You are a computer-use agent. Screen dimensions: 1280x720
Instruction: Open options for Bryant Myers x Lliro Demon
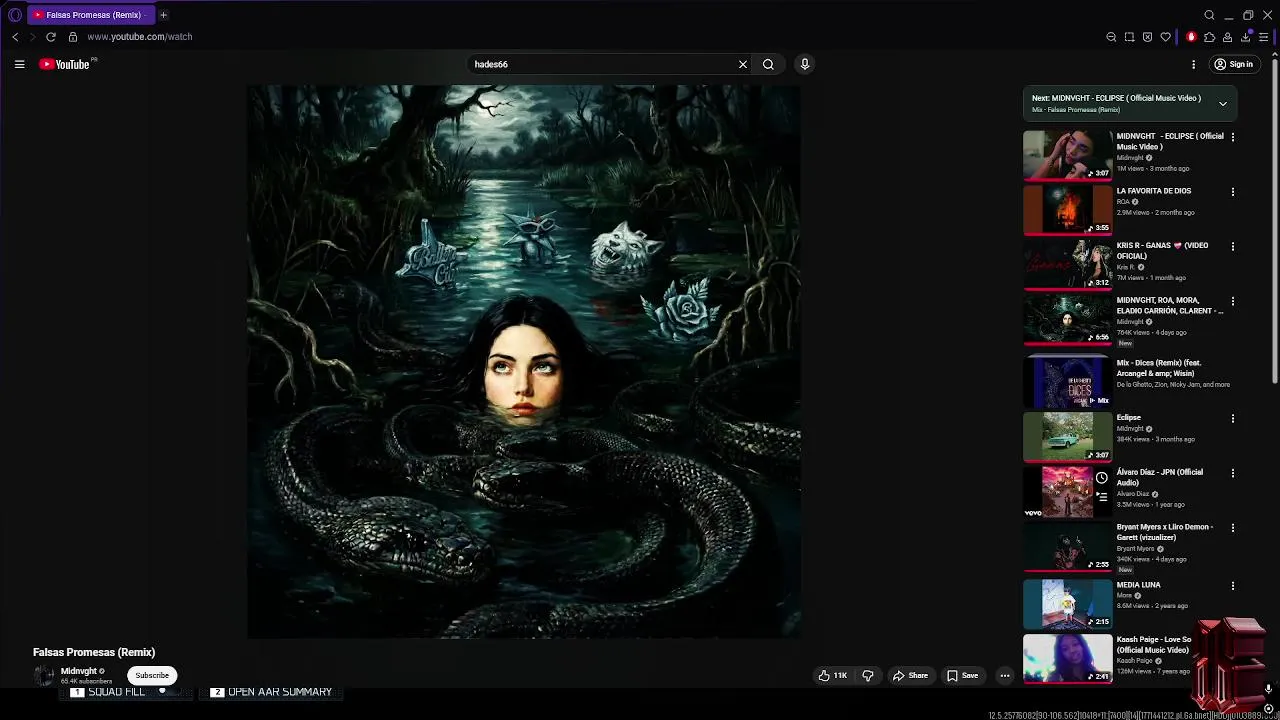pyautogui.click(x=1232, y=528)
